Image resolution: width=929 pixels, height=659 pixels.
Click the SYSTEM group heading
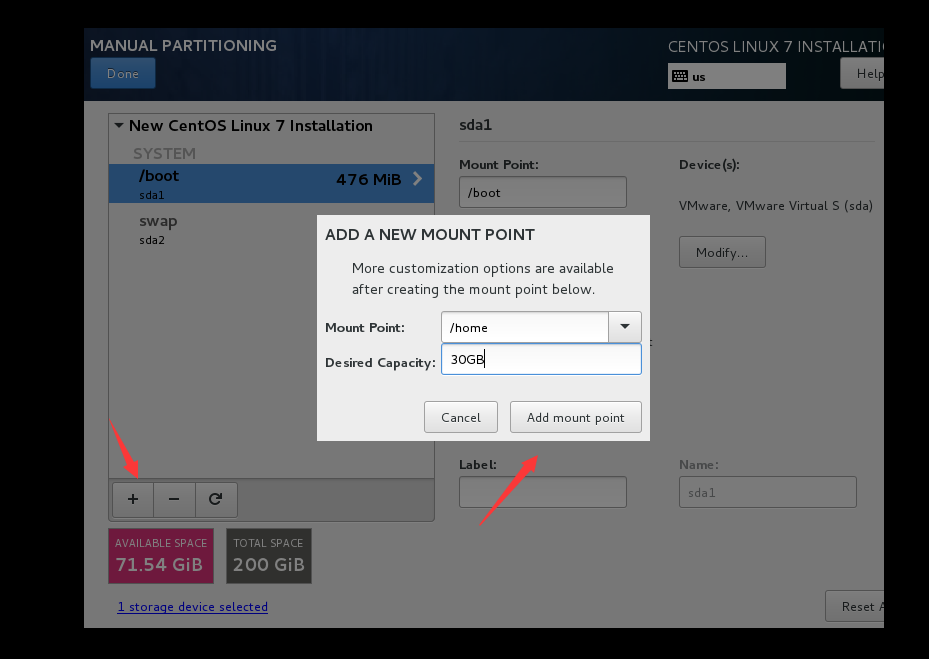[x=164, y=153]
